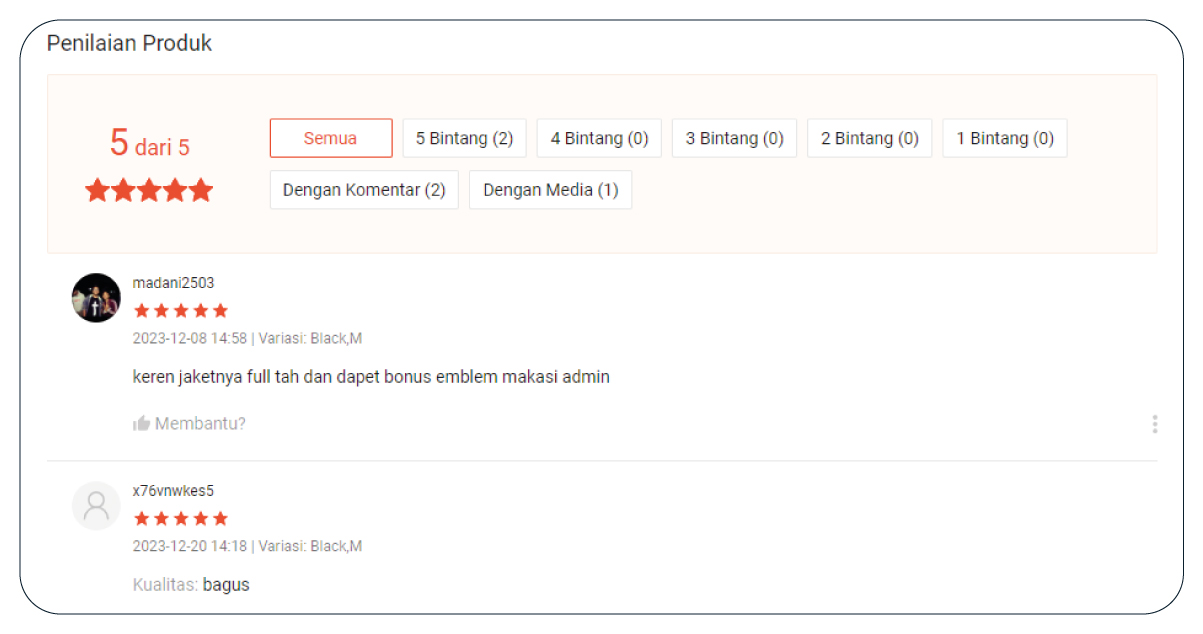Show reviews Dengan Komentar (2)
1203x634 pixels.
click(364, 190)
